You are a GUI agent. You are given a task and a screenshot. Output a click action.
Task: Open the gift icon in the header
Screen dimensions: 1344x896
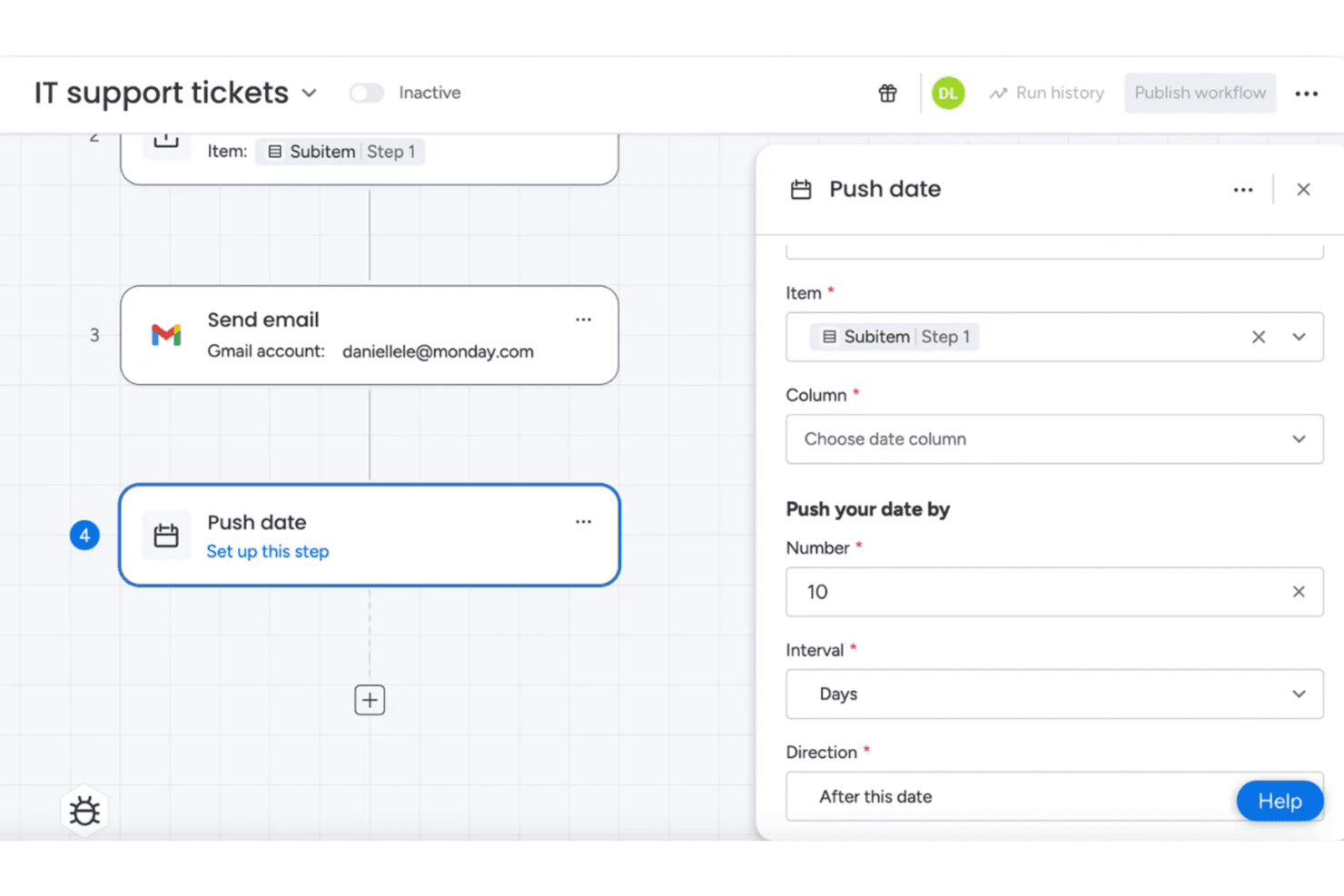click(x=887, y=93)
